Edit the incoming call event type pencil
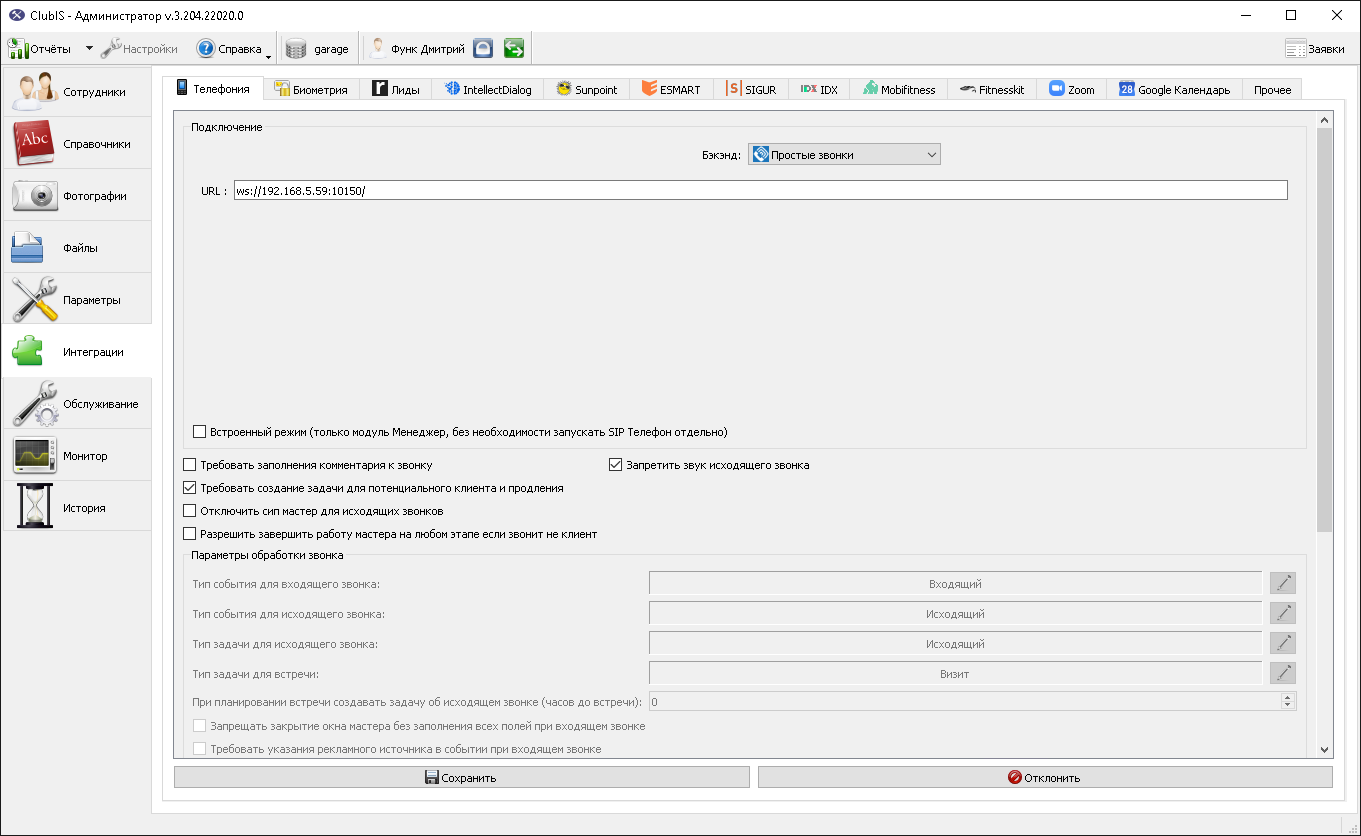 (x=1283, y=584)
